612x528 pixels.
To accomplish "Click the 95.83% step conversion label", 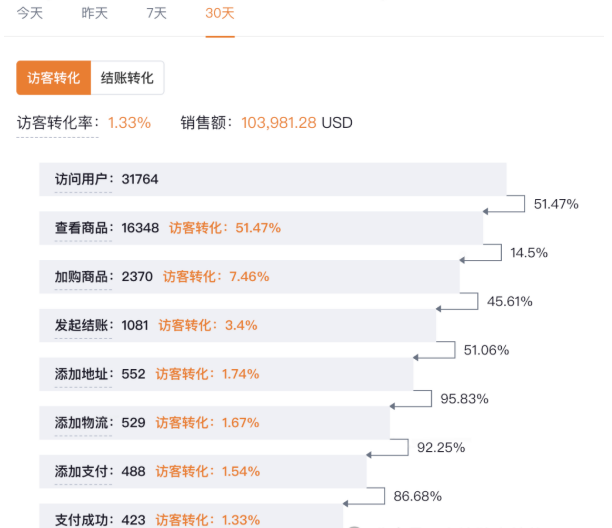I will coord(464,399).
